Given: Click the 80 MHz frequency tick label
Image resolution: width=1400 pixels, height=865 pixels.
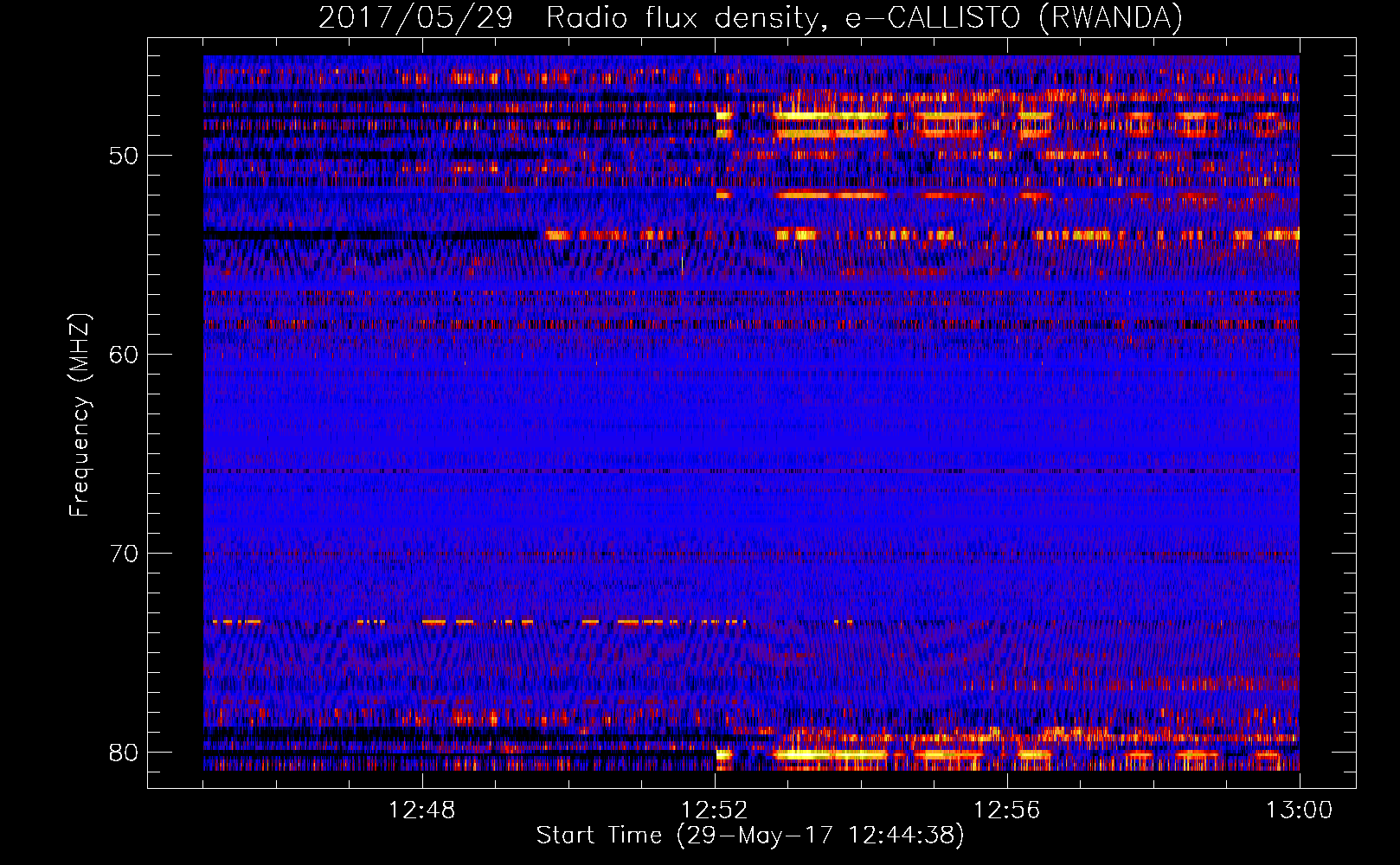Looking at the screenshot, I should pyautogui.click(x=124, y=753).
